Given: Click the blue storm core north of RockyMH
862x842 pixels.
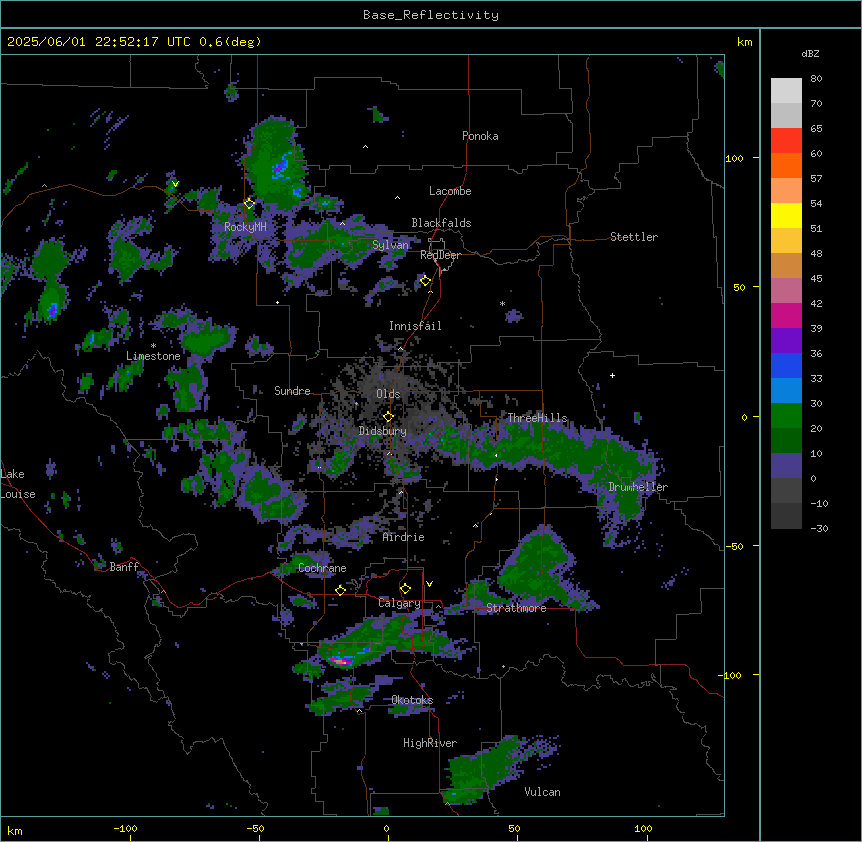Looking at the screenshot, I should (x=281, y=165).
